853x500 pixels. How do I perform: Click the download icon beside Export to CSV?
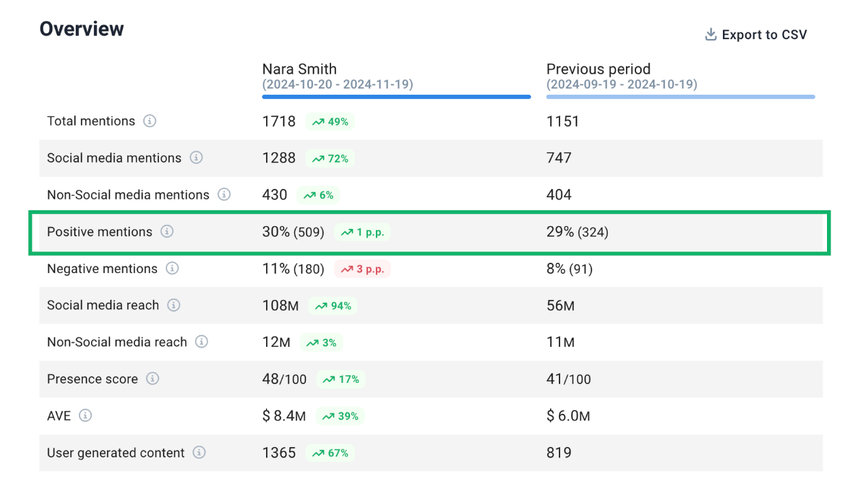coord(710,35)
